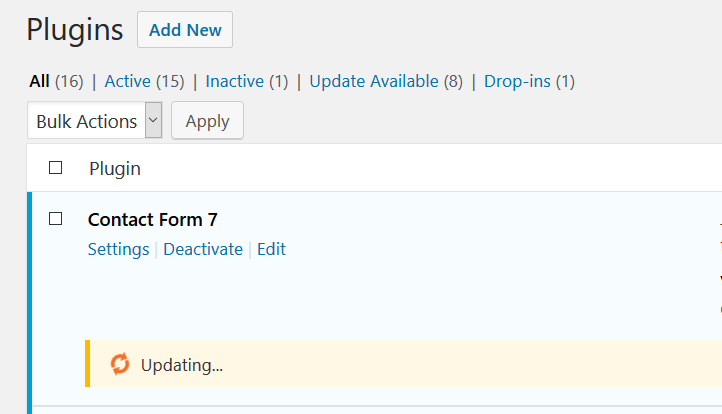Click the Contact Form 7 plugin name
The height and width of the screenshot is (414, 722).
152,220
